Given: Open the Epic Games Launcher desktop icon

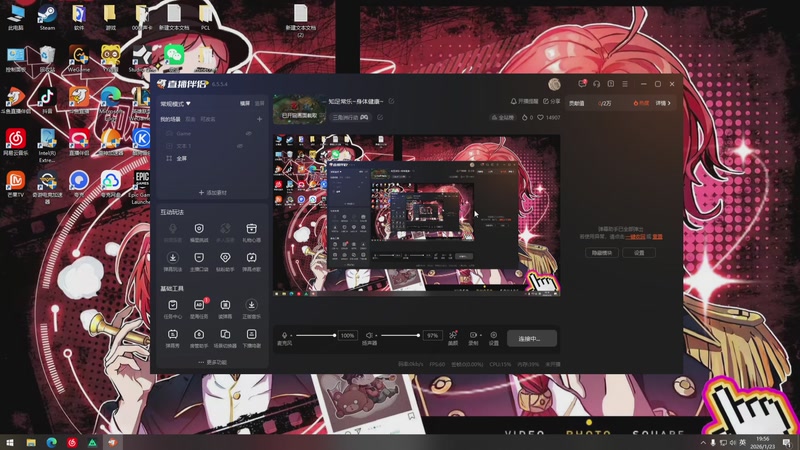Looking at the screenshot, I should pyautogui.click(x=142, y=187).
